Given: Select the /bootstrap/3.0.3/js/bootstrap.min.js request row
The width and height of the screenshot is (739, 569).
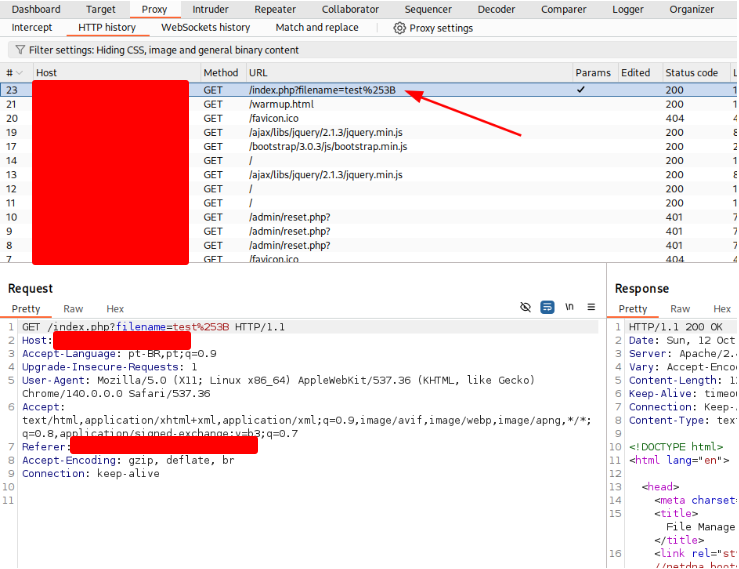Looking at the screenshot, I should click(327, 146).
